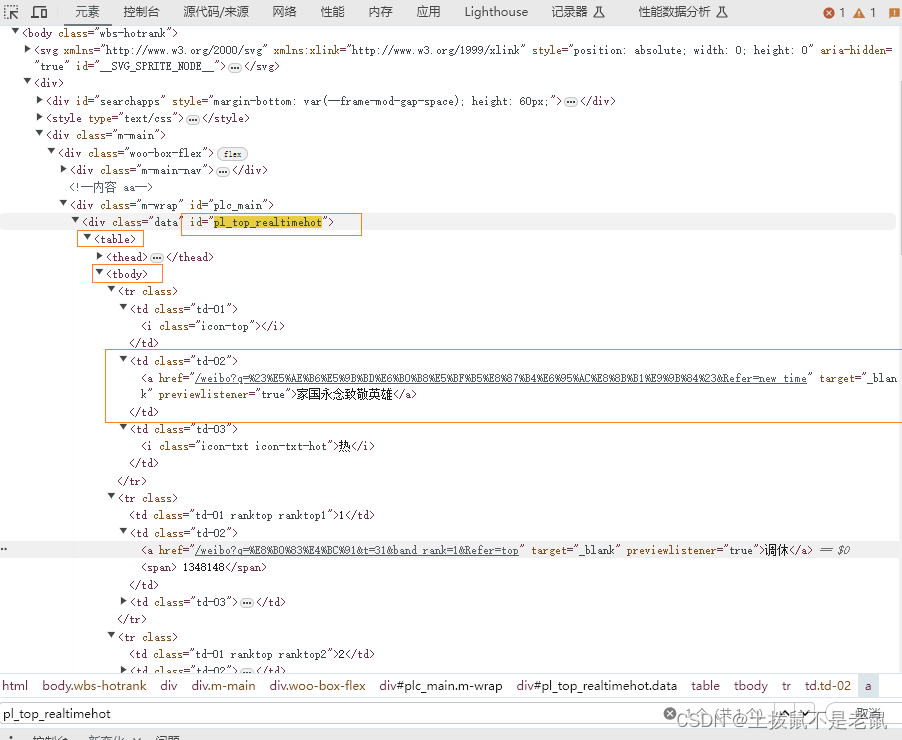Viewport: 902px width, 740px height.
Task: Select div.m-main breadcrumb
Action: tap(223, 686)
